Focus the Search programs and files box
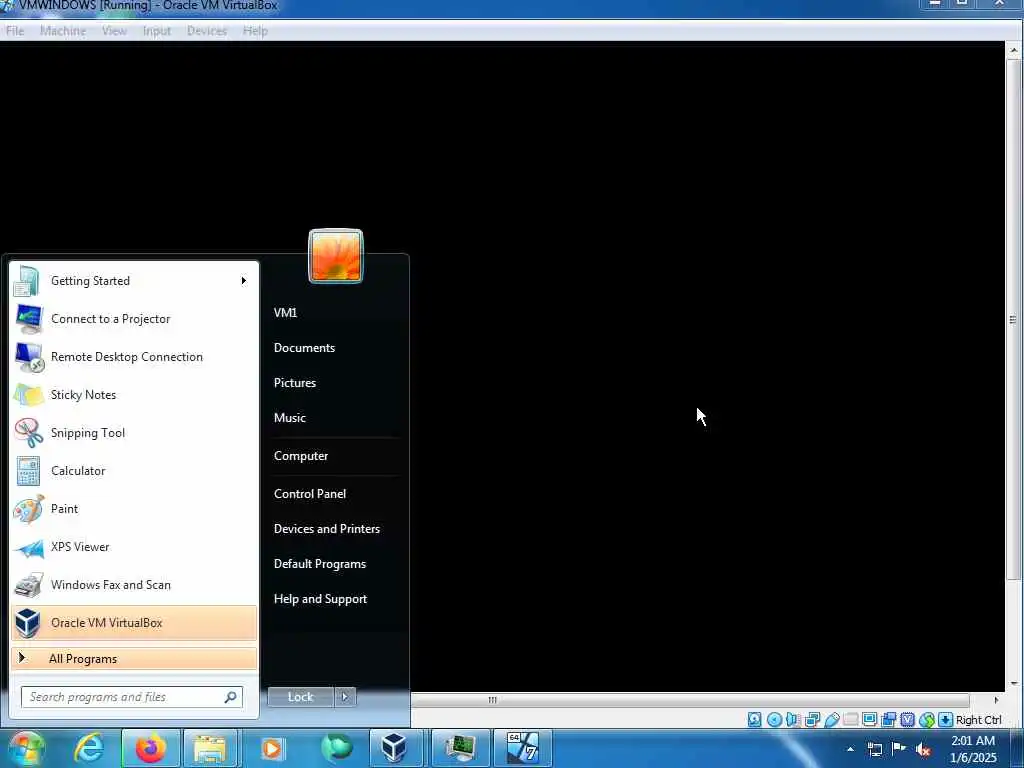The image size is (1024, 768). (x=132, y=697)
